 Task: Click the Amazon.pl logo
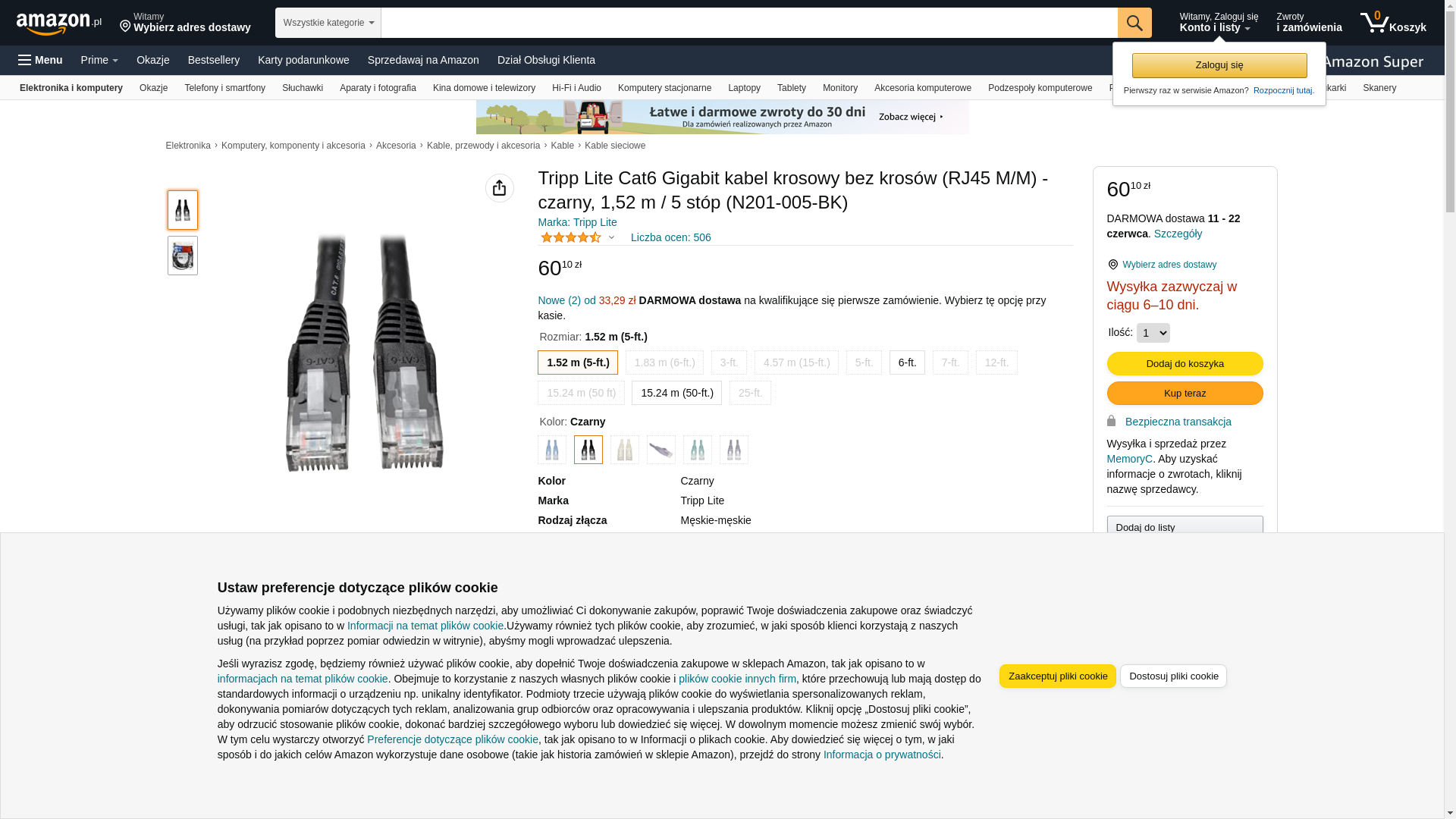[58, 24]
